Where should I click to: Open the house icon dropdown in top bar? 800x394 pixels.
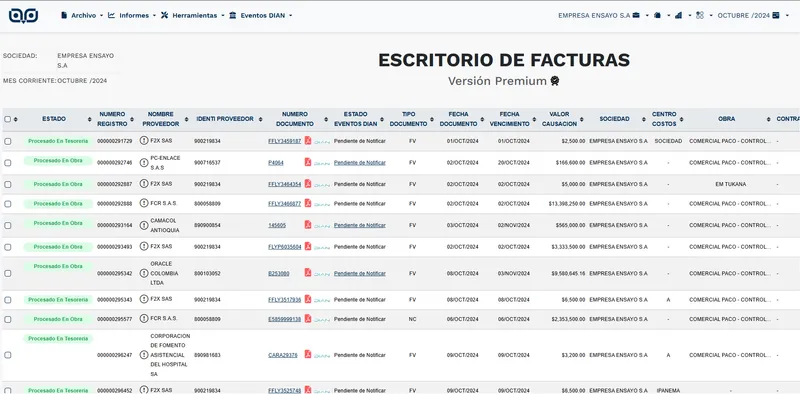tap(662, 15)
